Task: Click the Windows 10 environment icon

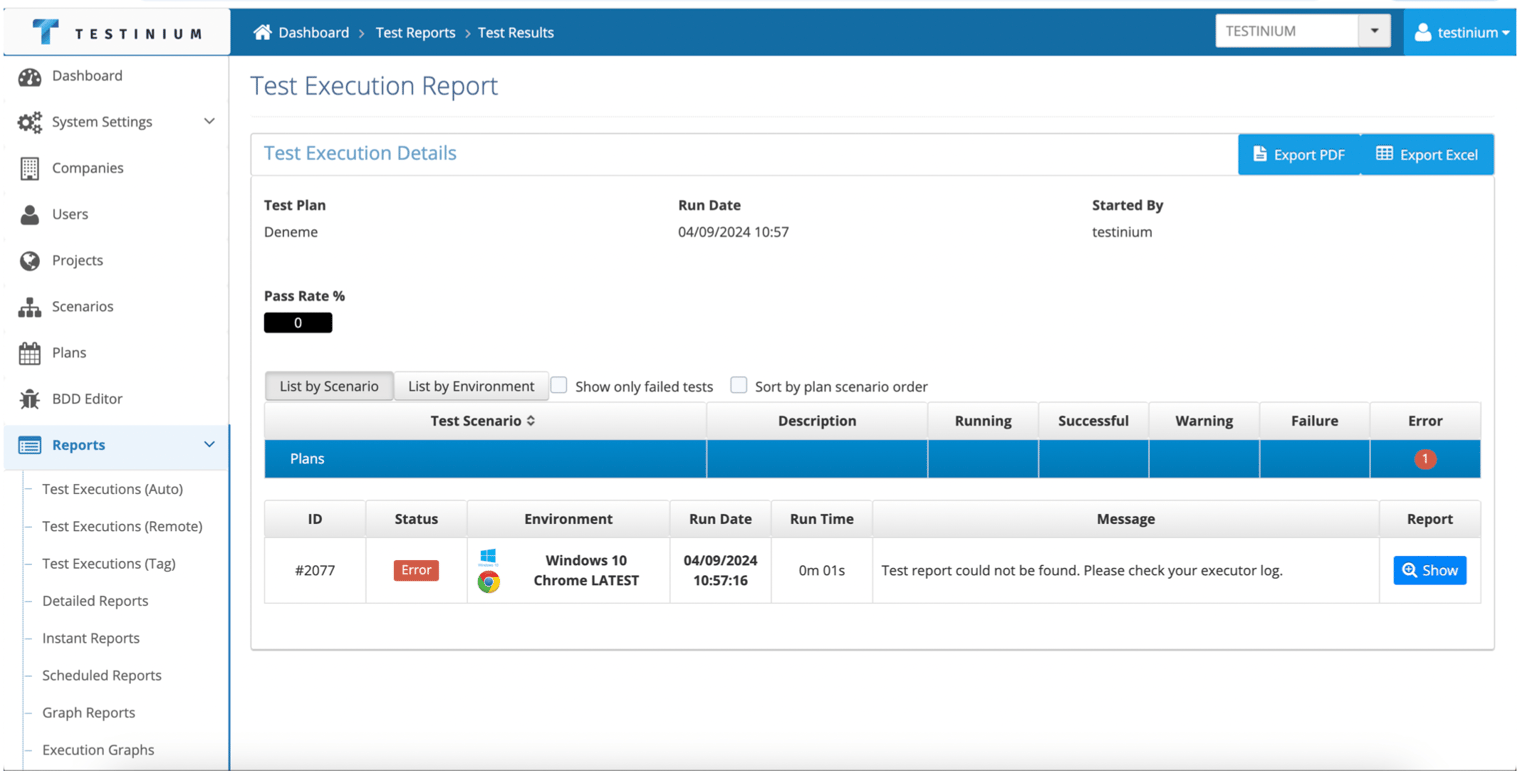Action: (488, 558)
